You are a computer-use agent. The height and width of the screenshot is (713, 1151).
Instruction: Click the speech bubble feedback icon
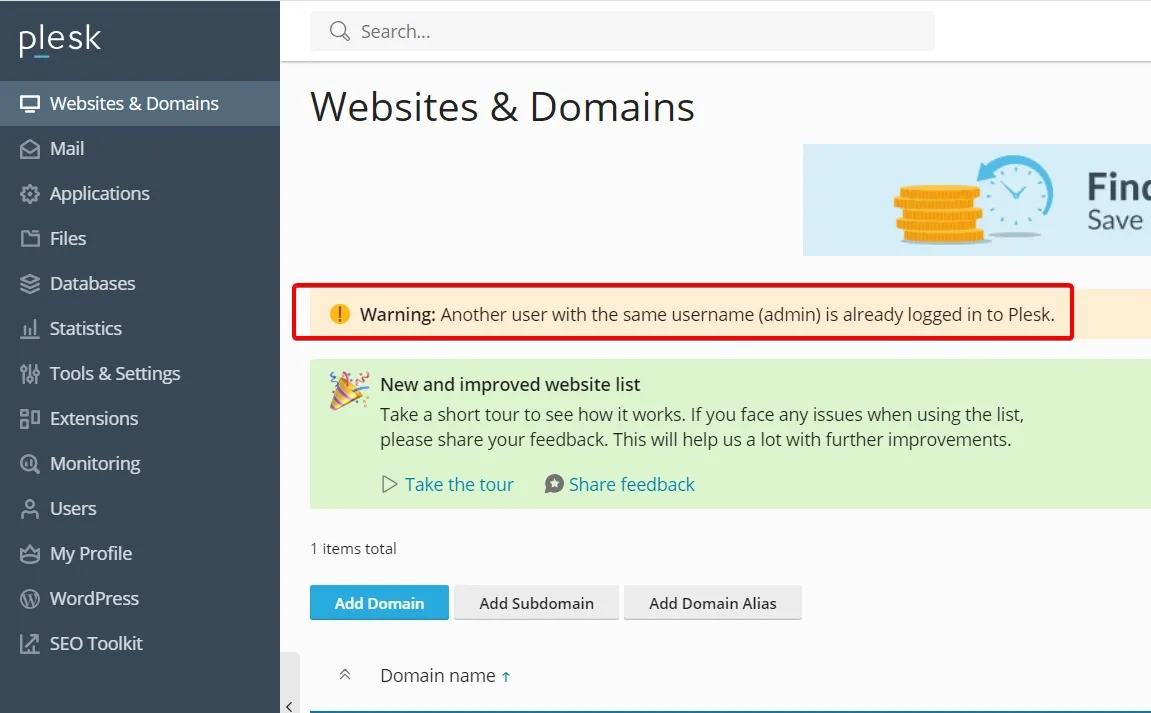[x=554, y=484]
